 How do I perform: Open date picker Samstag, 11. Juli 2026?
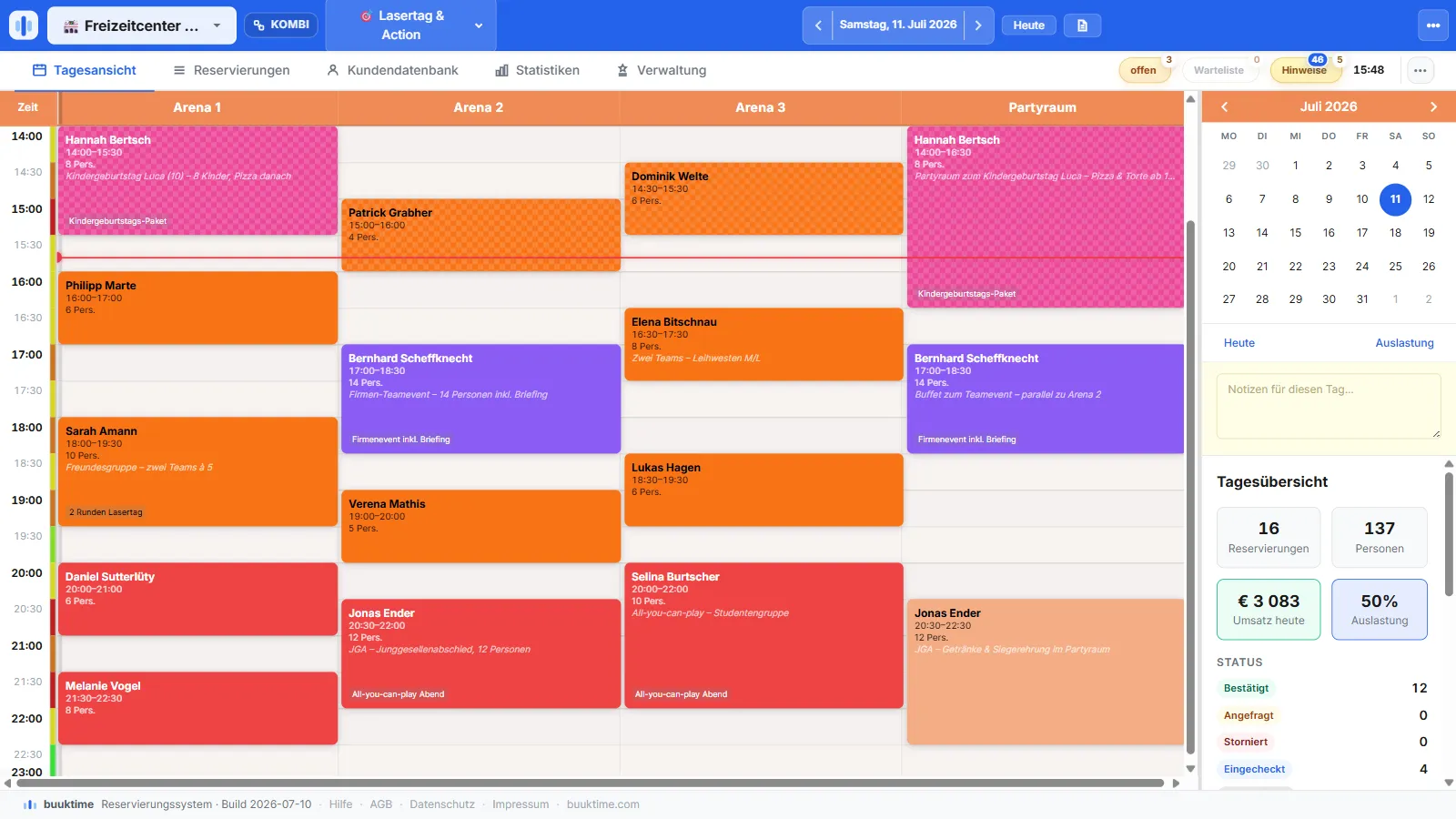898,25
